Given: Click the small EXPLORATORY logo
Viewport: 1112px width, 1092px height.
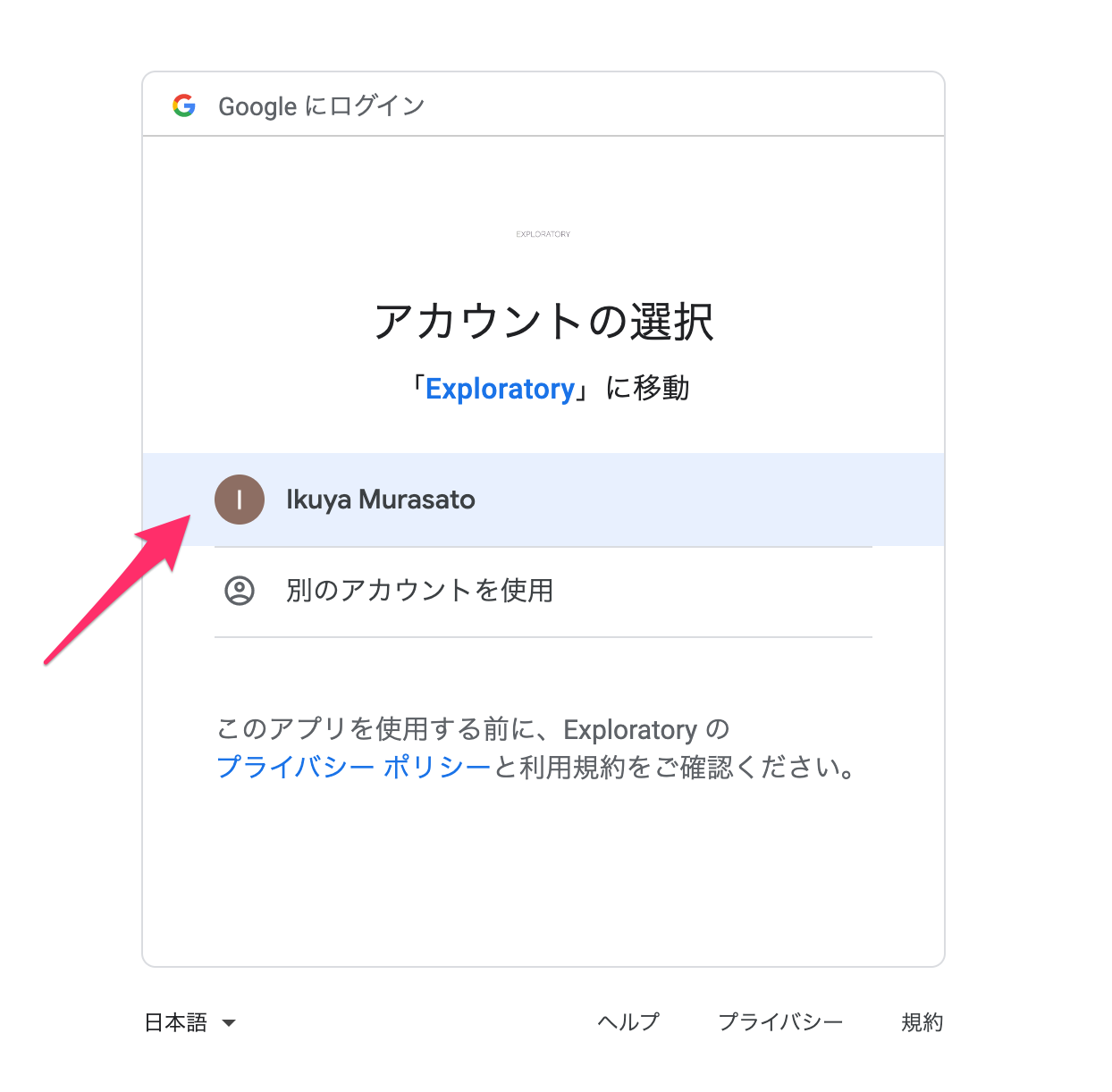Looking at the screenshot, I should point(543,234).
